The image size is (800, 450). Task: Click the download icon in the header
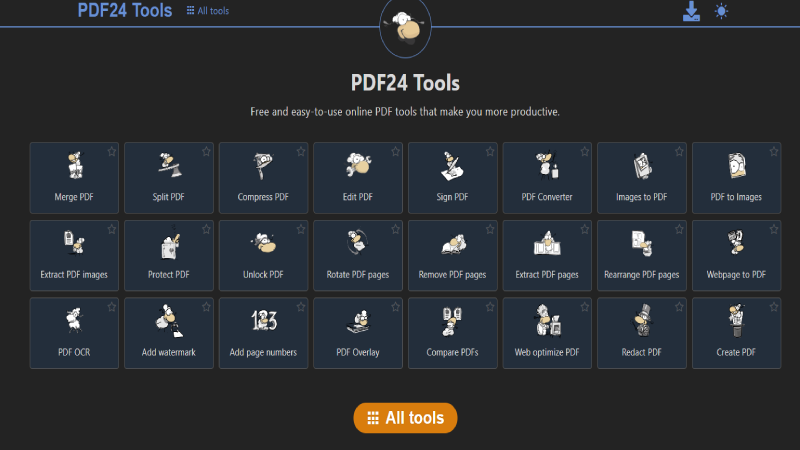click(691, 11)
